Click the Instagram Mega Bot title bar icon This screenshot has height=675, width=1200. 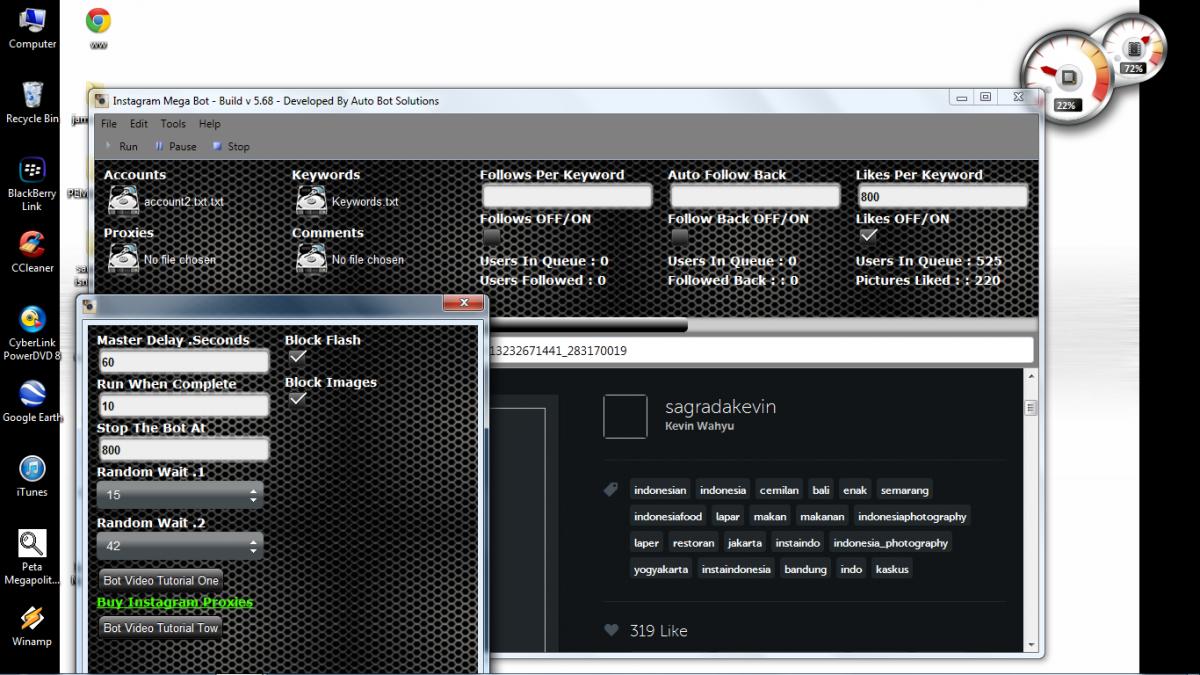tap(100, 100)
